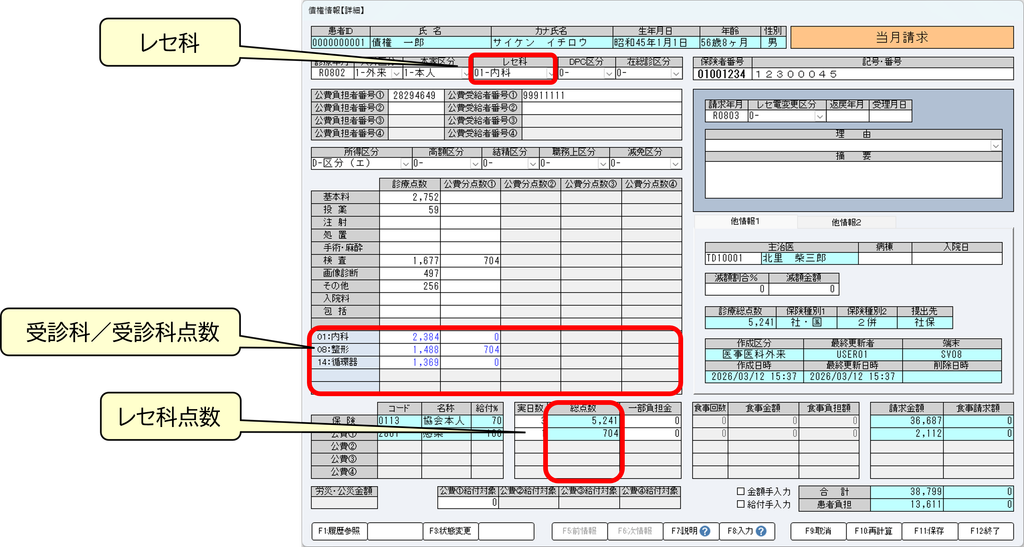Check the 給付手入力 checkbox
This screenshot has height=547, width=1024.
pyautogui.click(x=741, y=505)
